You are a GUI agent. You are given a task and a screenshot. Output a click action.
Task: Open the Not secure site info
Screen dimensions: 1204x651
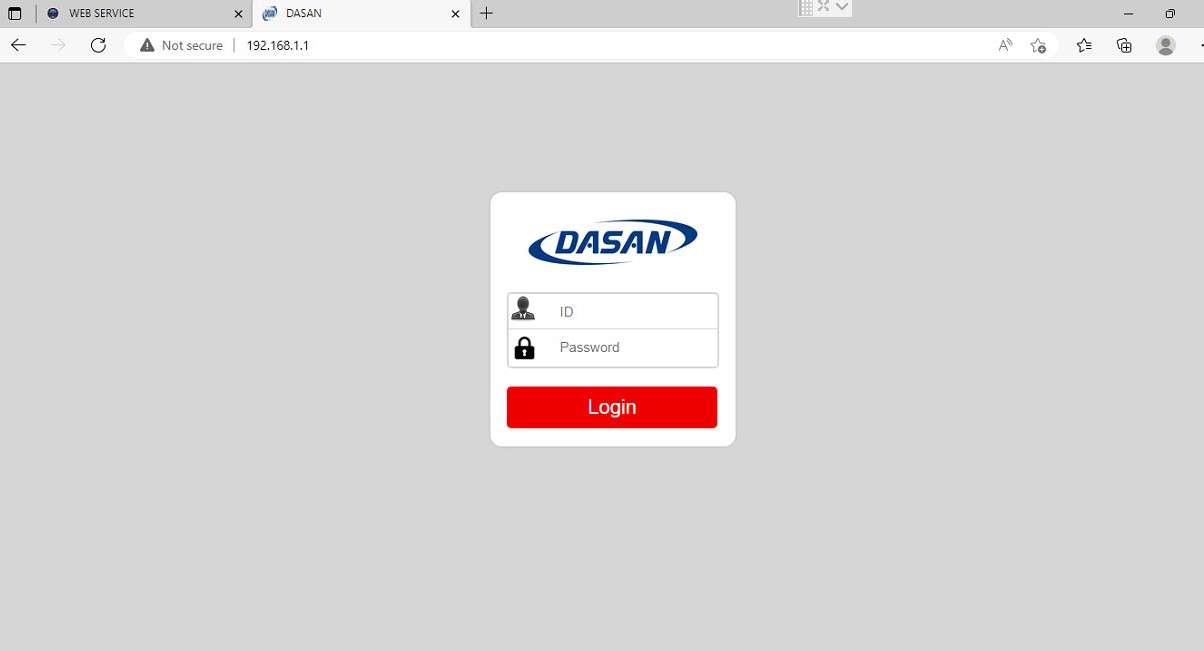click(181, 45)
